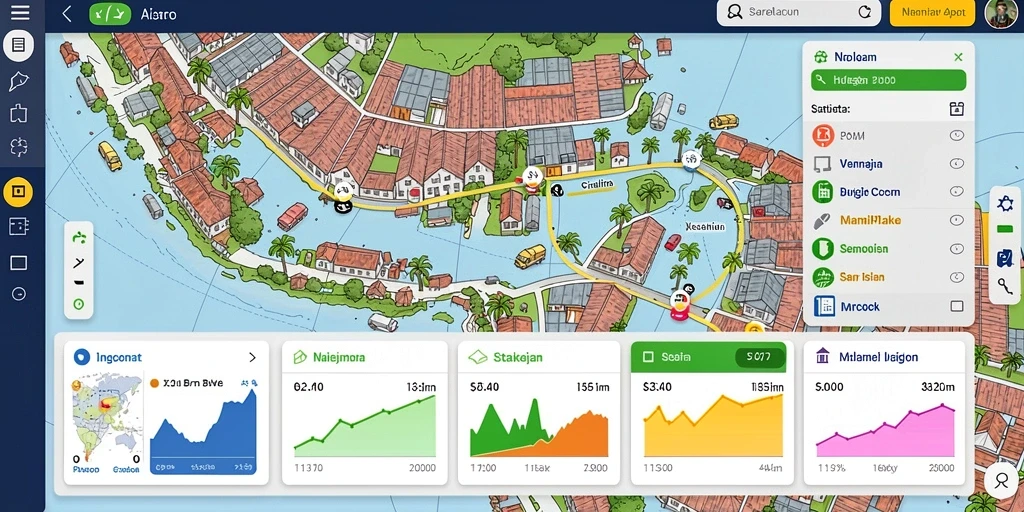The image size is (1024, 512).
Task: Open the gear settings icon on right toolbar
Action: [x=1005, y=204]
